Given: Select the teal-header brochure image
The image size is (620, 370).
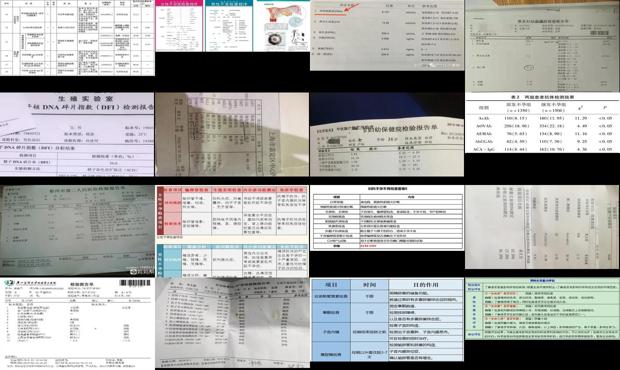Looking at the screenshot, I should 229,26.
